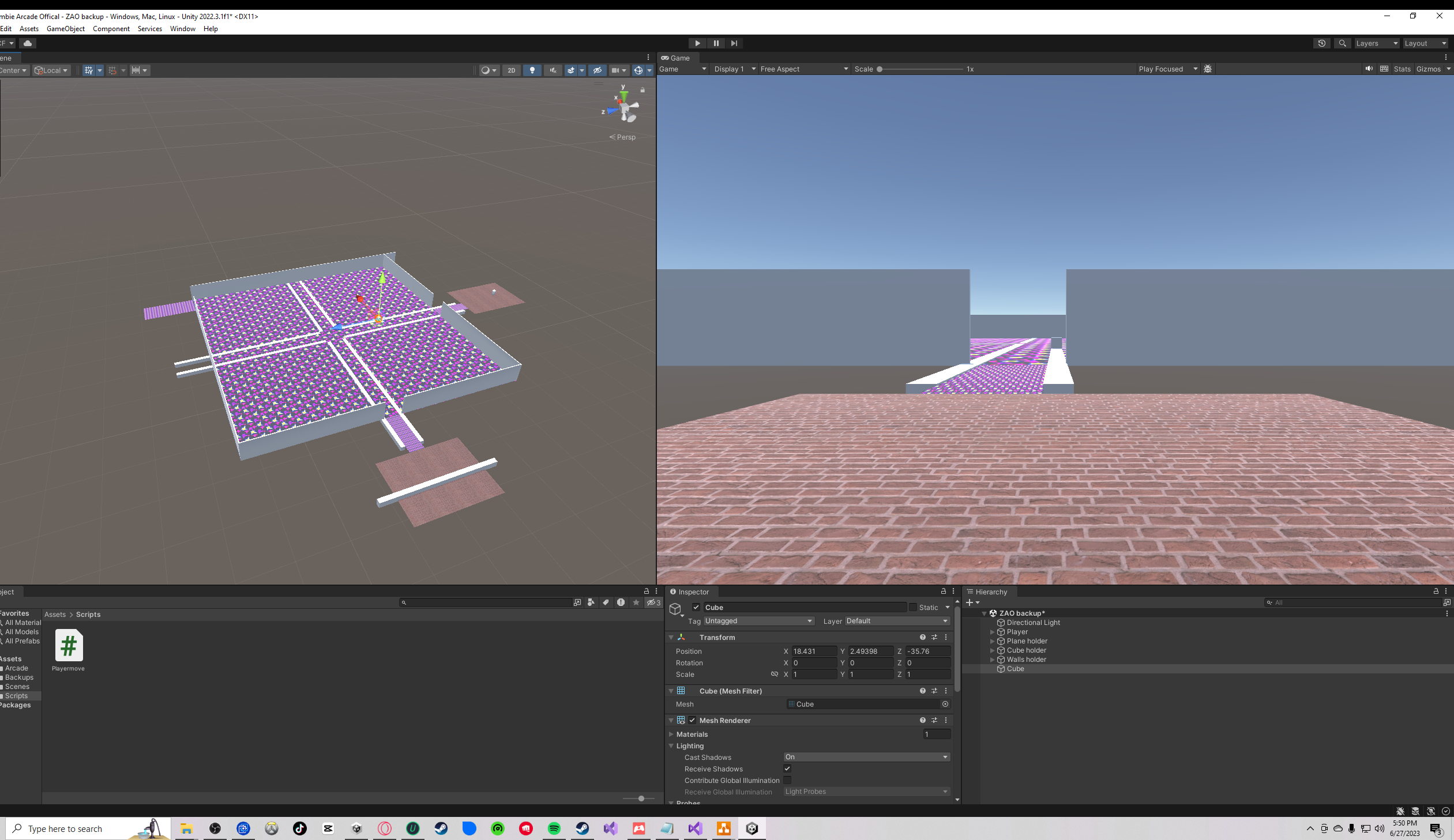This screenshot has height=840, width=1454.
Task: Open Mesh Renderer preset settings icon
Action: pos(934,720)
